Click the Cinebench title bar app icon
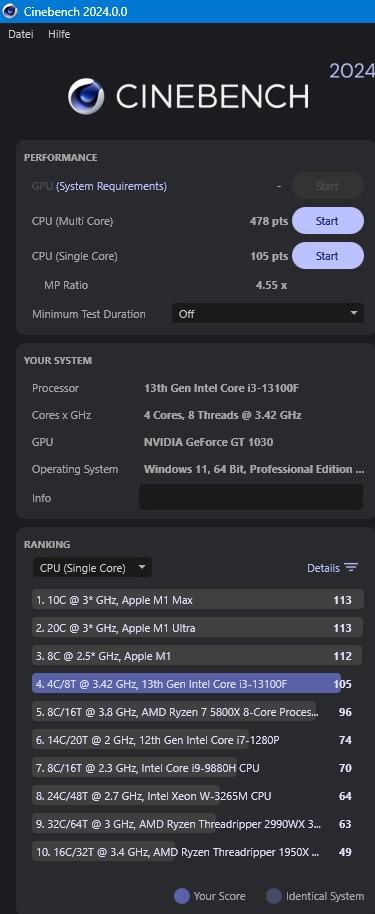The image size is (375, 914). point(10,11)
